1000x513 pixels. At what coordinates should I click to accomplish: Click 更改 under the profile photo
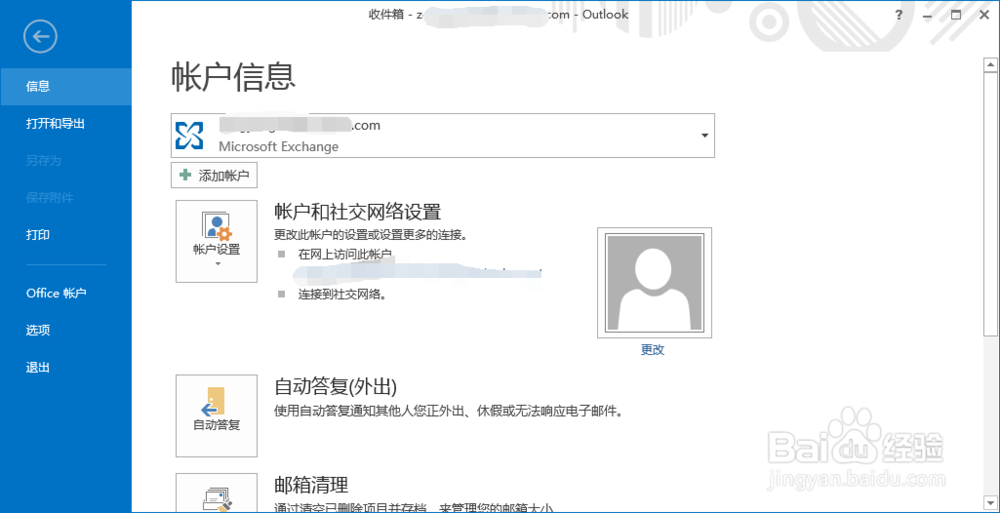(653, 350)
